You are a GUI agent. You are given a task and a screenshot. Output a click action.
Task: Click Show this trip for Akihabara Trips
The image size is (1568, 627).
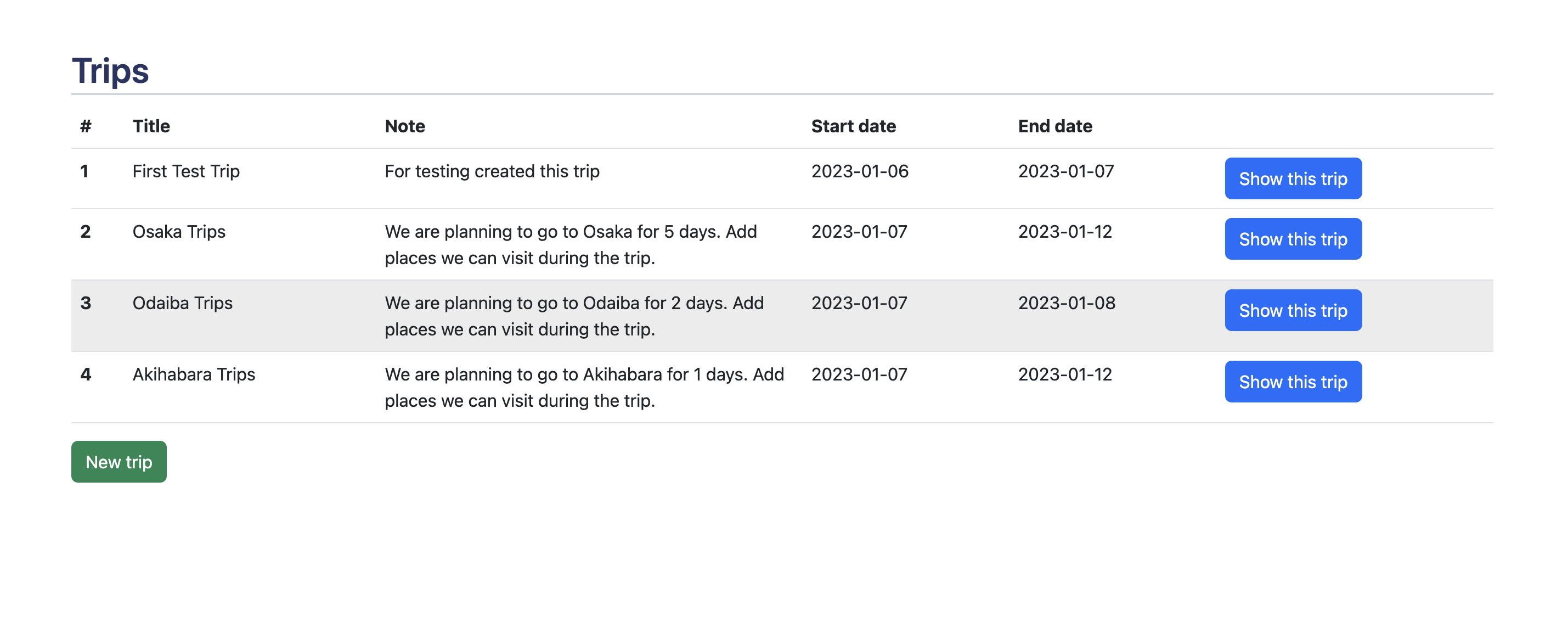click(1293, 382)
